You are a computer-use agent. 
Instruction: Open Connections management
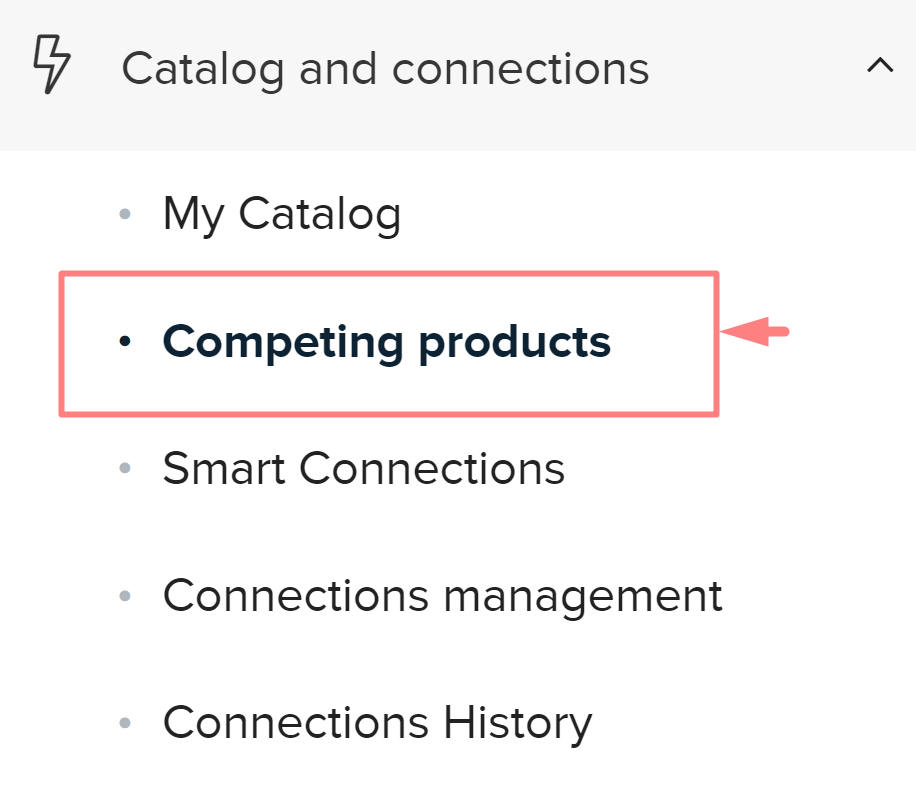pos(442,596)
